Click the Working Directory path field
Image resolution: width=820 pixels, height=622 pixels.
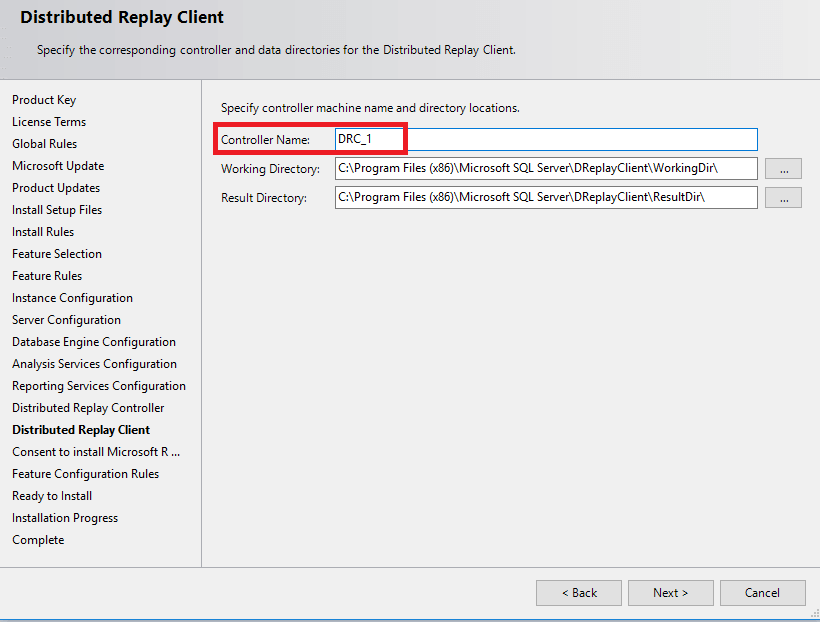click(x=545, y=169)
